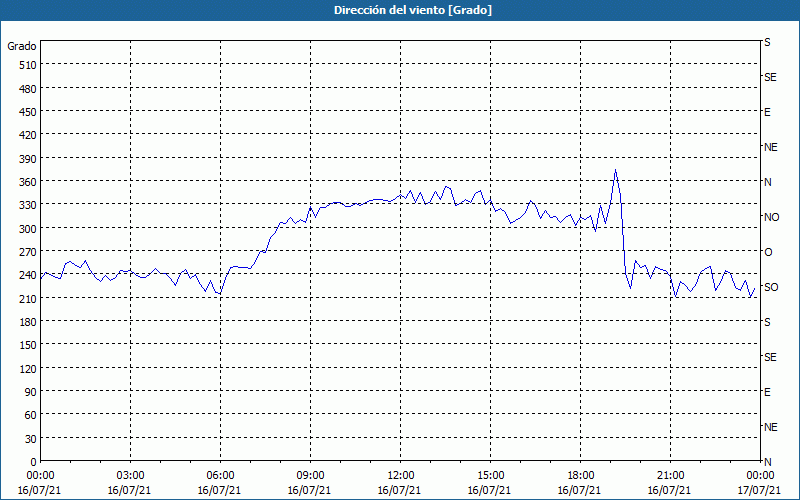The height and width of the screenshot is (500, 800).
Task: Click the "00:00" time label above 16/07/21
Action: pyautogui.click(x=40, y=476)
